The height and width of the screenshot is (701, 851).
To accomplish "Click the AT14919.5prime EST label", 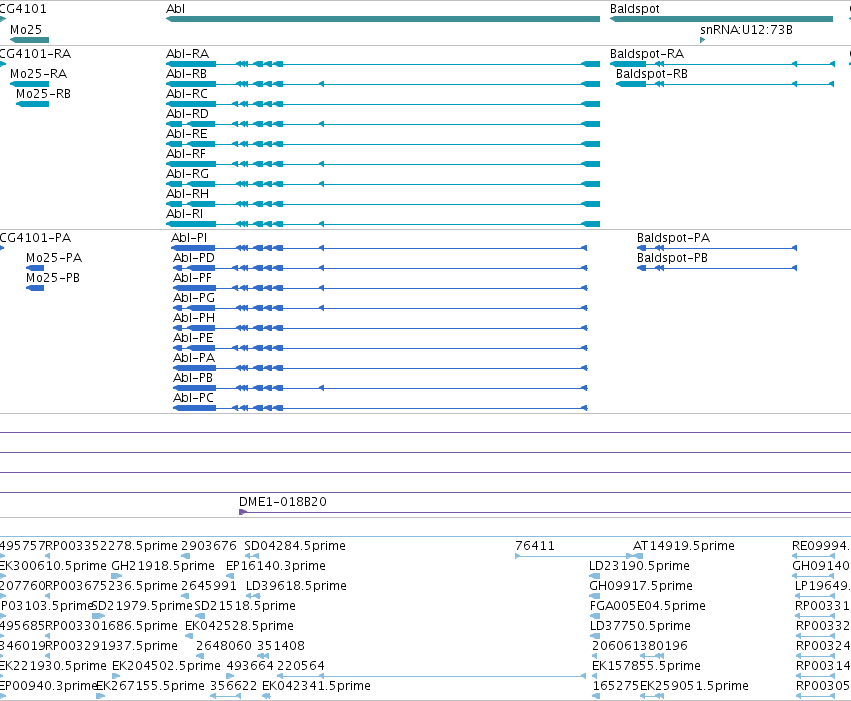I will click(684, 546).
